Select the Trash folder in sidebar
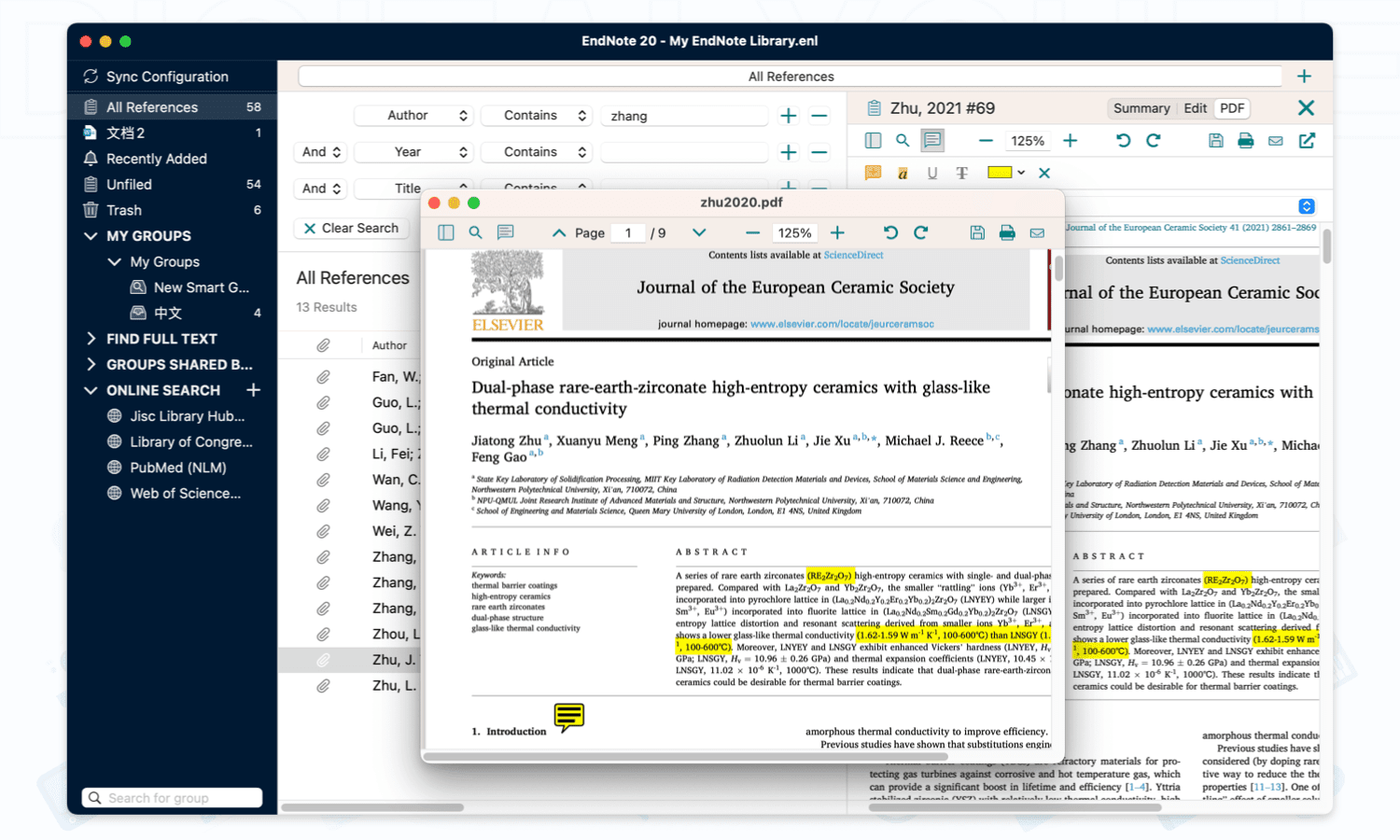 coord(123,210)
